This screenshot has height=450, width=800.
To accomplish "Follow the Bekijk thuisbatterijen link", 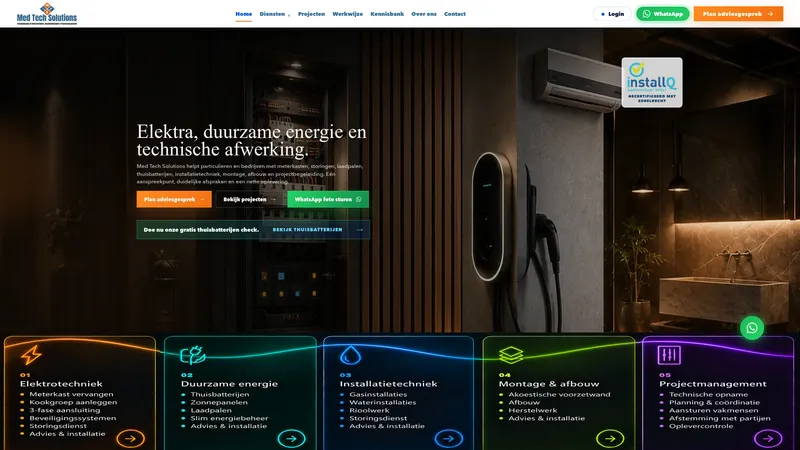I will pyautogui.click(x=317, y=230).
